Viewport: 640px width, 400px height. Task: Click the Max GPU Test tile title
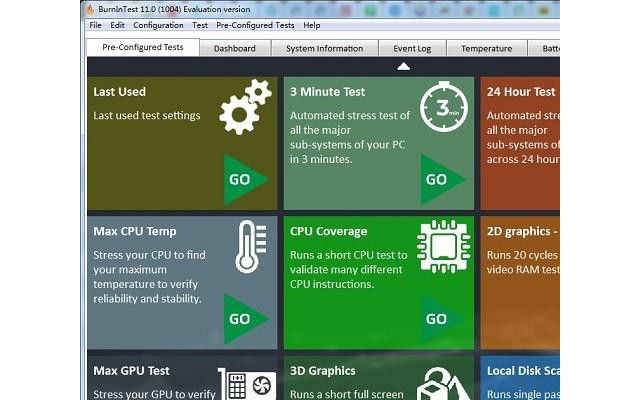coord(131,371)
